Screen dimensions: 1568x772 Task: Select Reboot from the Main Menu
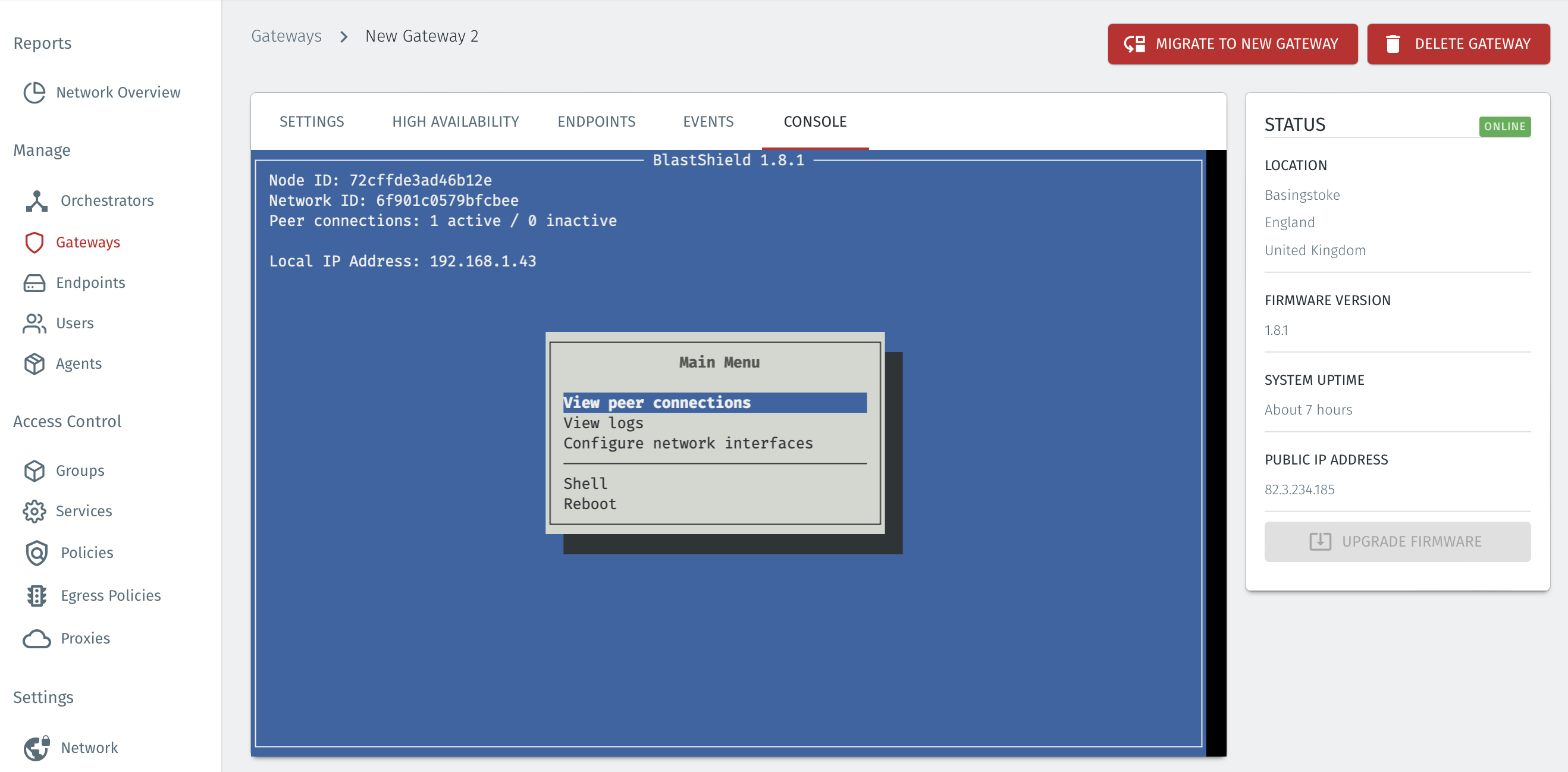coord(589,504)
